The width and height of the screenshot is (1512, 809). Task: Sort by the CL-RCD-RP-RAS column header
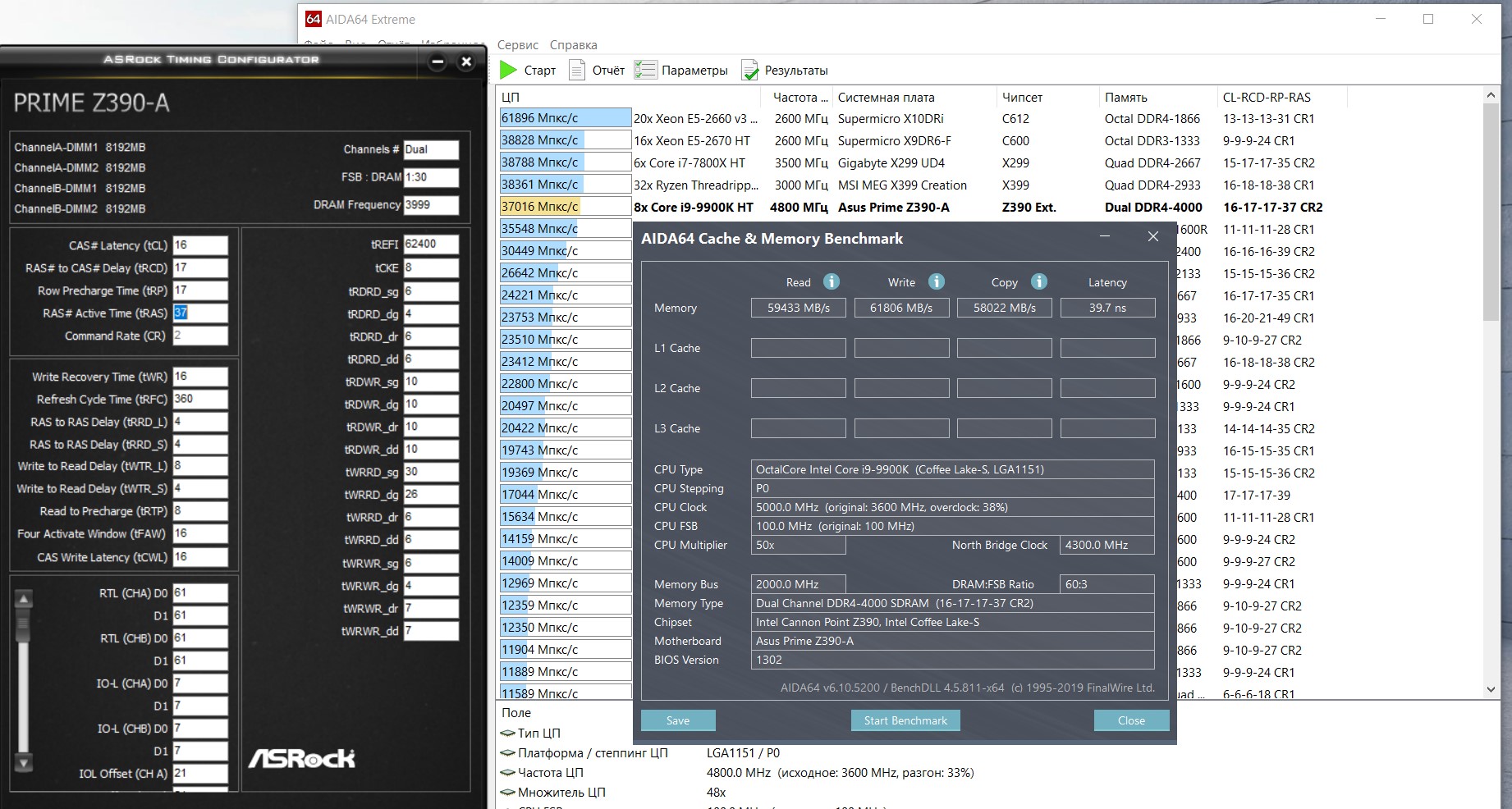[x=1282, y=97]
